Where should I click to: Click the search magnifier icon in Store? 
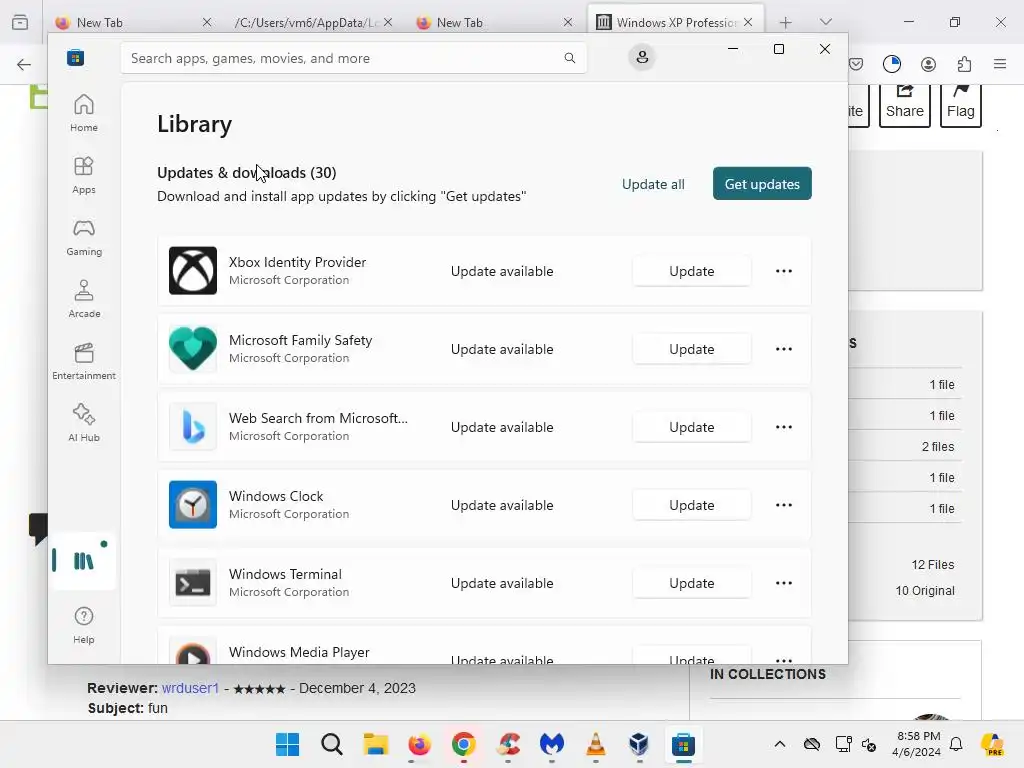point(569,58)
